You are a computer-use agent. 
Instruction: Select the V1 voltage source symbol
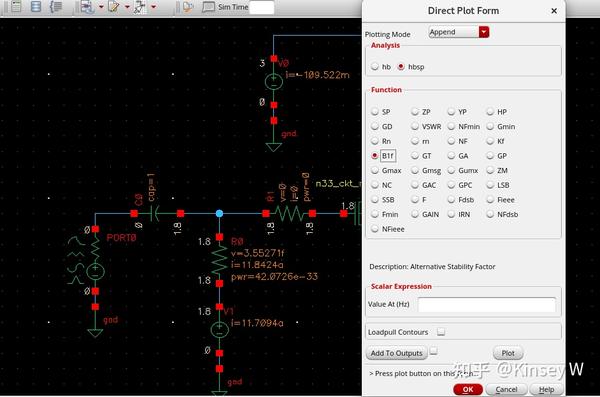click(219, 330)
